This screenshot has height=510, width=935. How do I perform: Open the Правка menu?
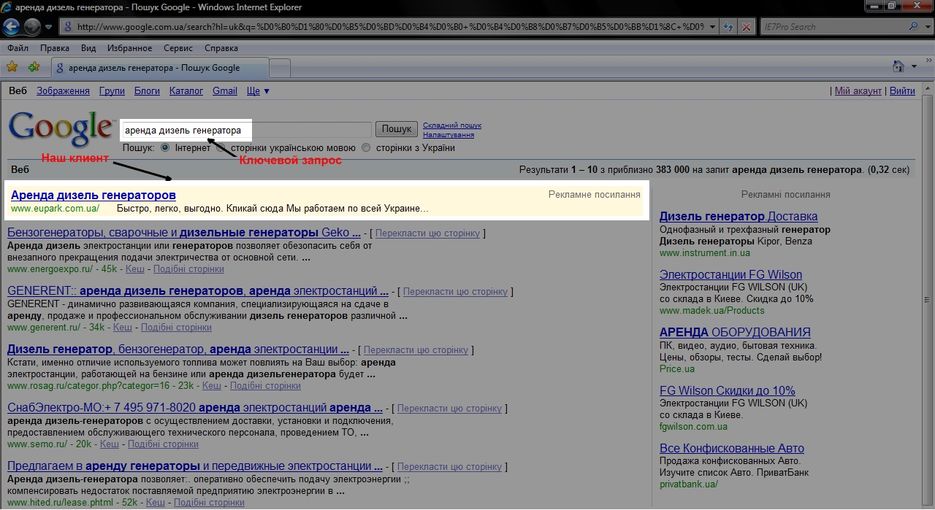click(x=54, y=48)
